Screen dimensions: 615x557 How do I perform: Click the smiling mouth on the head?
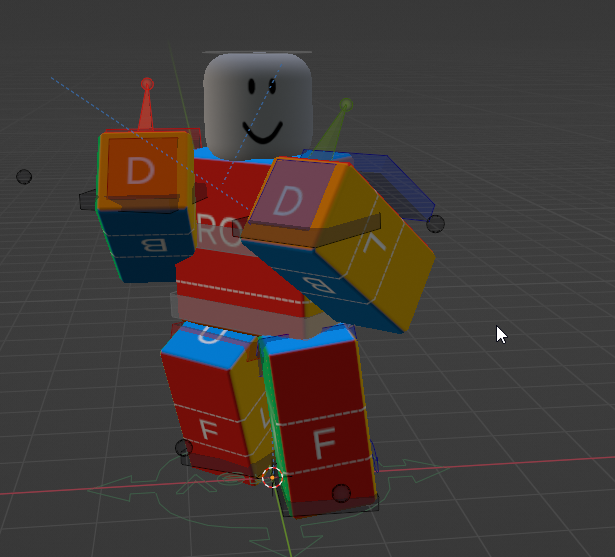262,133
